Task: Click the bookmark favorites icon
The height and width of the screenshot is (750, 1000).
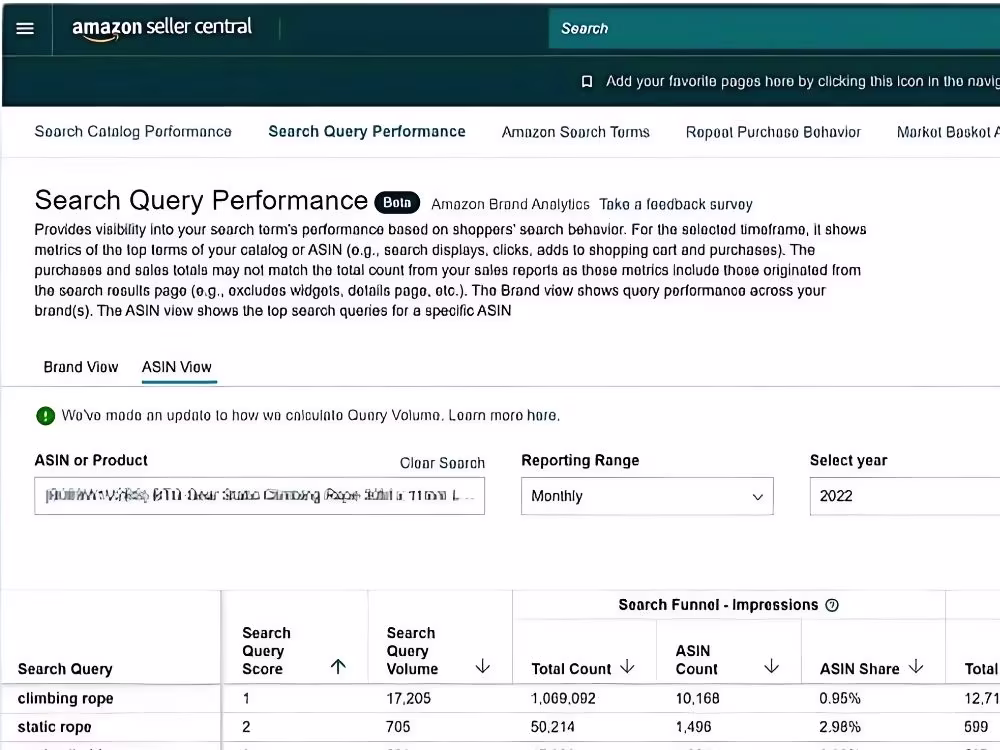Action: [587, 82]
